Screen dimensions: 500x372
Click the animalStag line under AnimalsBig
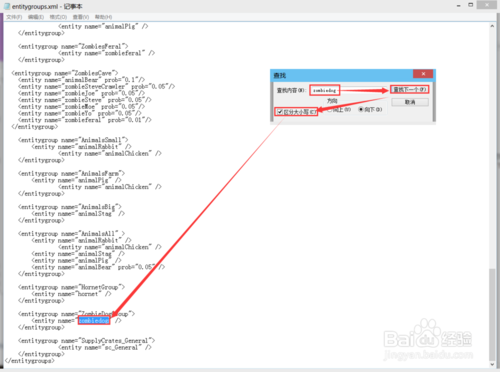[x=78, y=214]
